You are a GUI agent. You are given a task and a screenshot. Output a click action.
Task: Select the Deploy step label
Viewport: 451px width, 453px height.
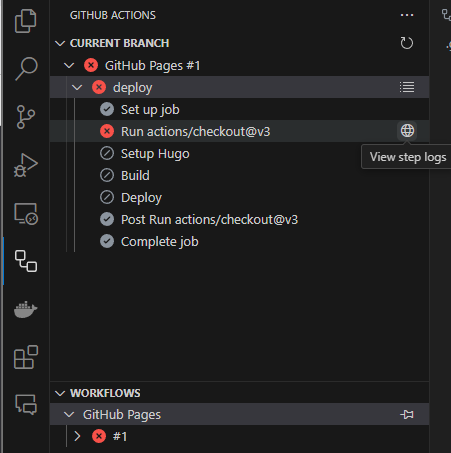click(141, 198)
